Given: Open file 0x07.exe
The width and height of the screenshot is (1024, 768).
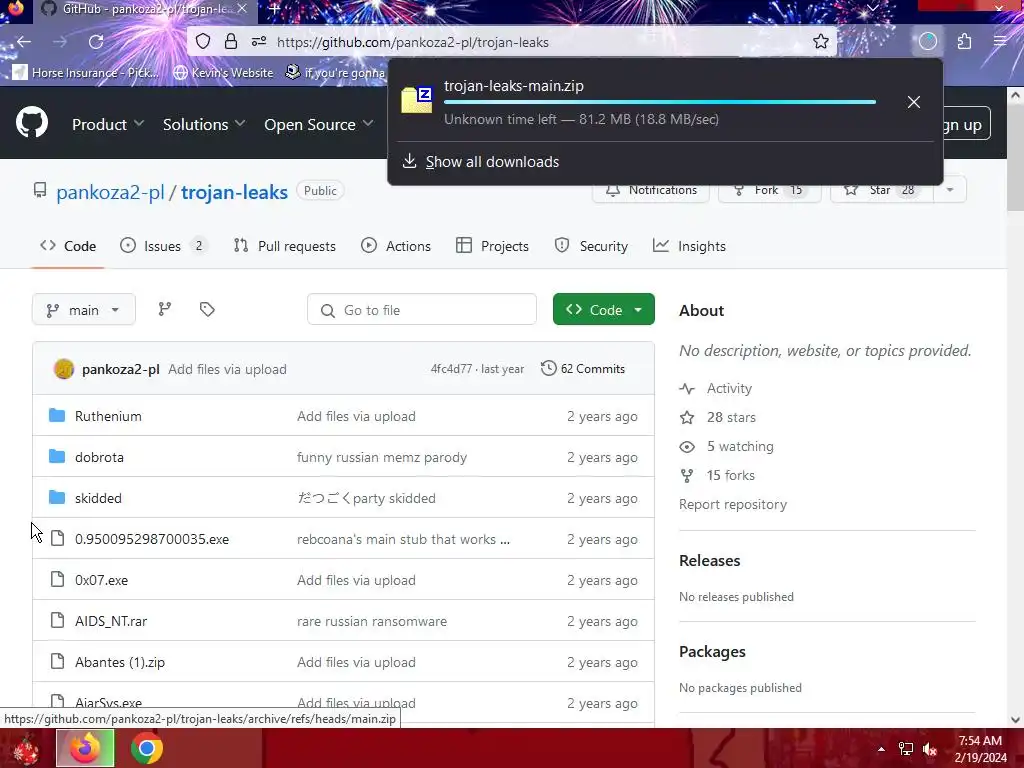Looking at the screenshot, I should click(101, 581).
